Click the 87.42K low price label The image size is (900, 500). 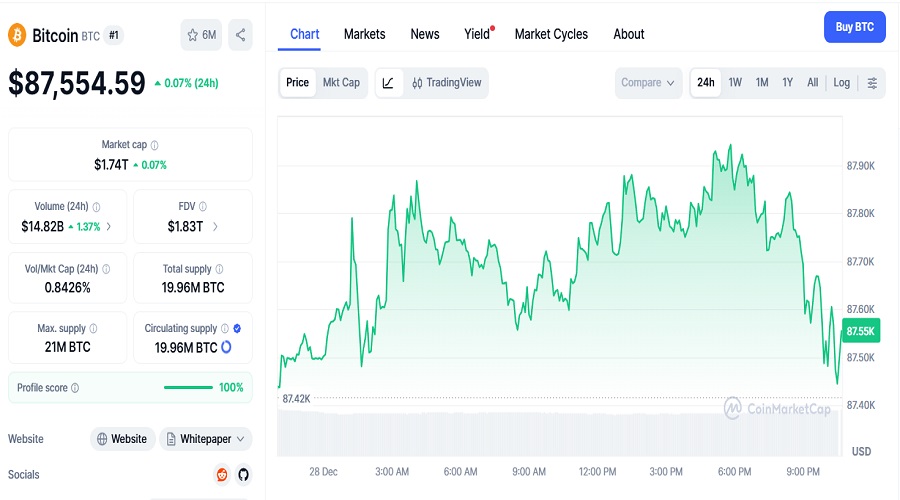click(x=296, y=398)
